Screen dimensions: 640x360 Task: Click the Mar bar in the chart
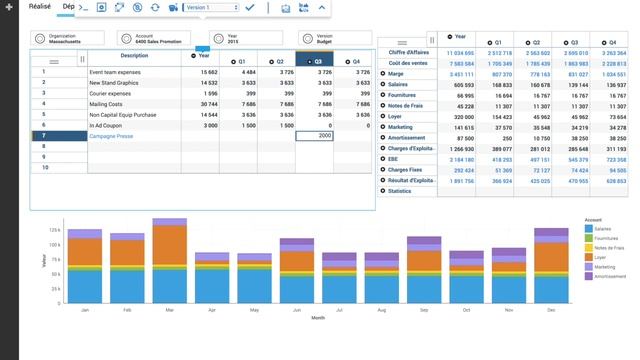tap(170, 261)
